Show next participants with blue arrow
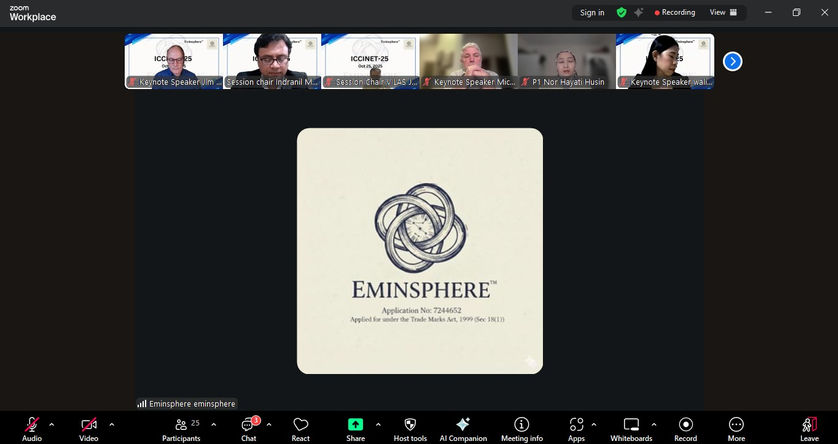Screen dimensions: 838x444 (732, 61)
